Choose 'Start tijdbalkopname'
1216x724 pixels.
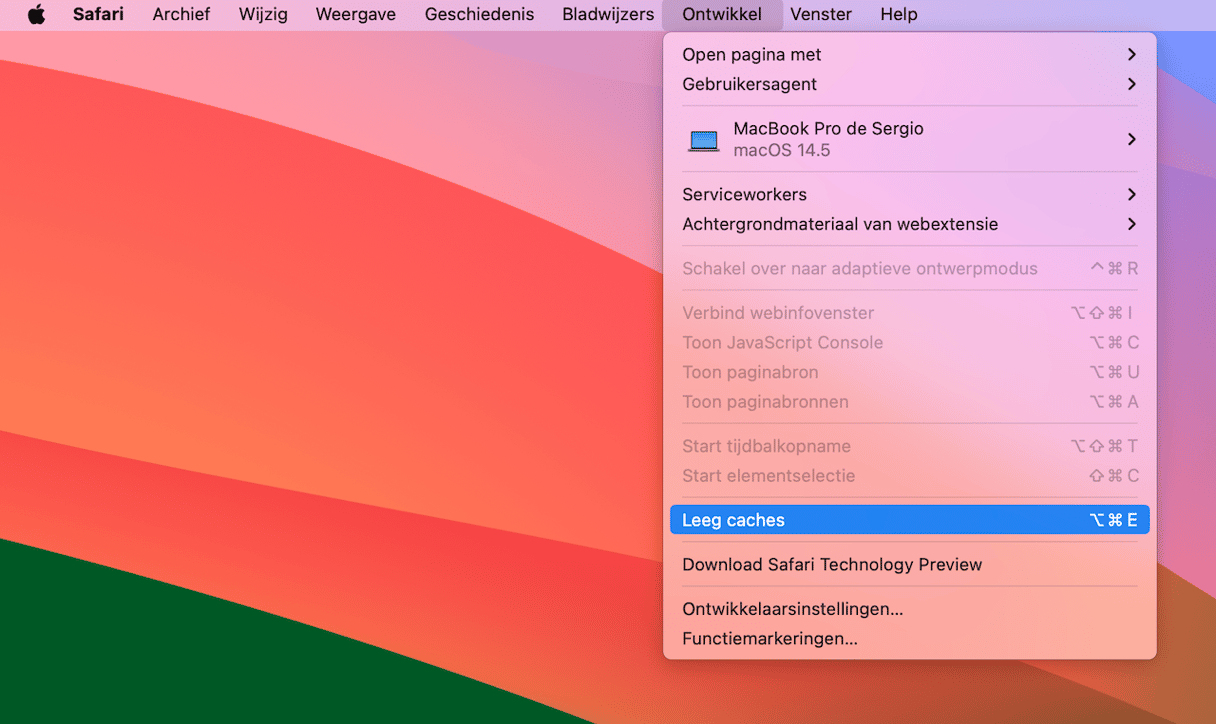(910, 447)
